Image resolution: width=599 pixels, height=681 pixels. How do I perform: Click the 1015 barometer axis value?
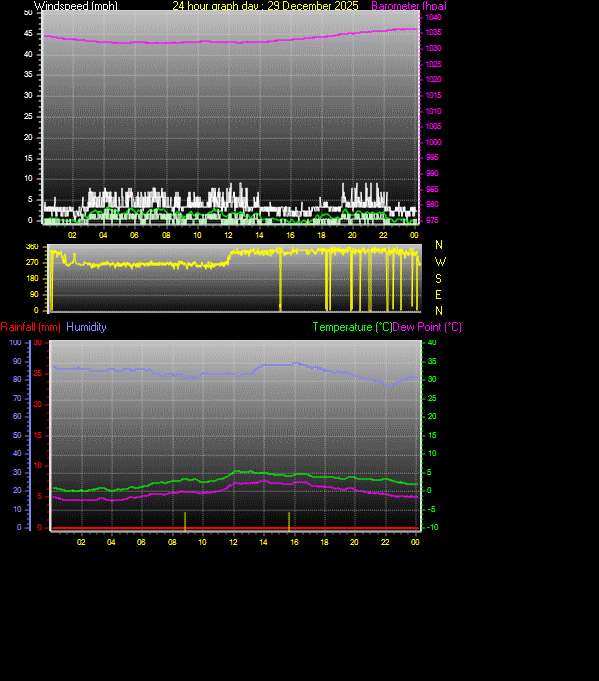pos(434,95)
